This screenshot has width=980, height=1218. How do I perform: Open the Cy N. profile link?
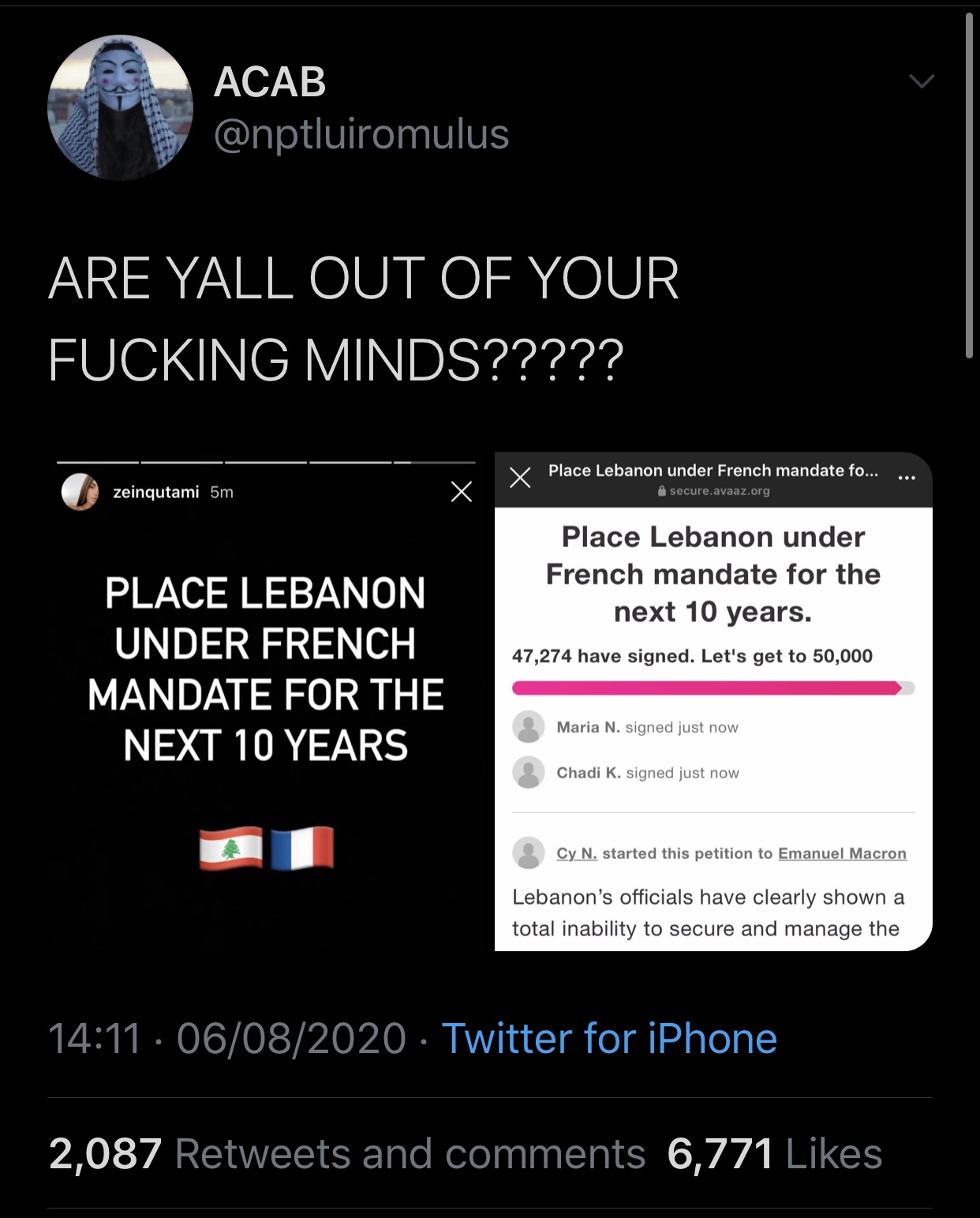[577, 853]
